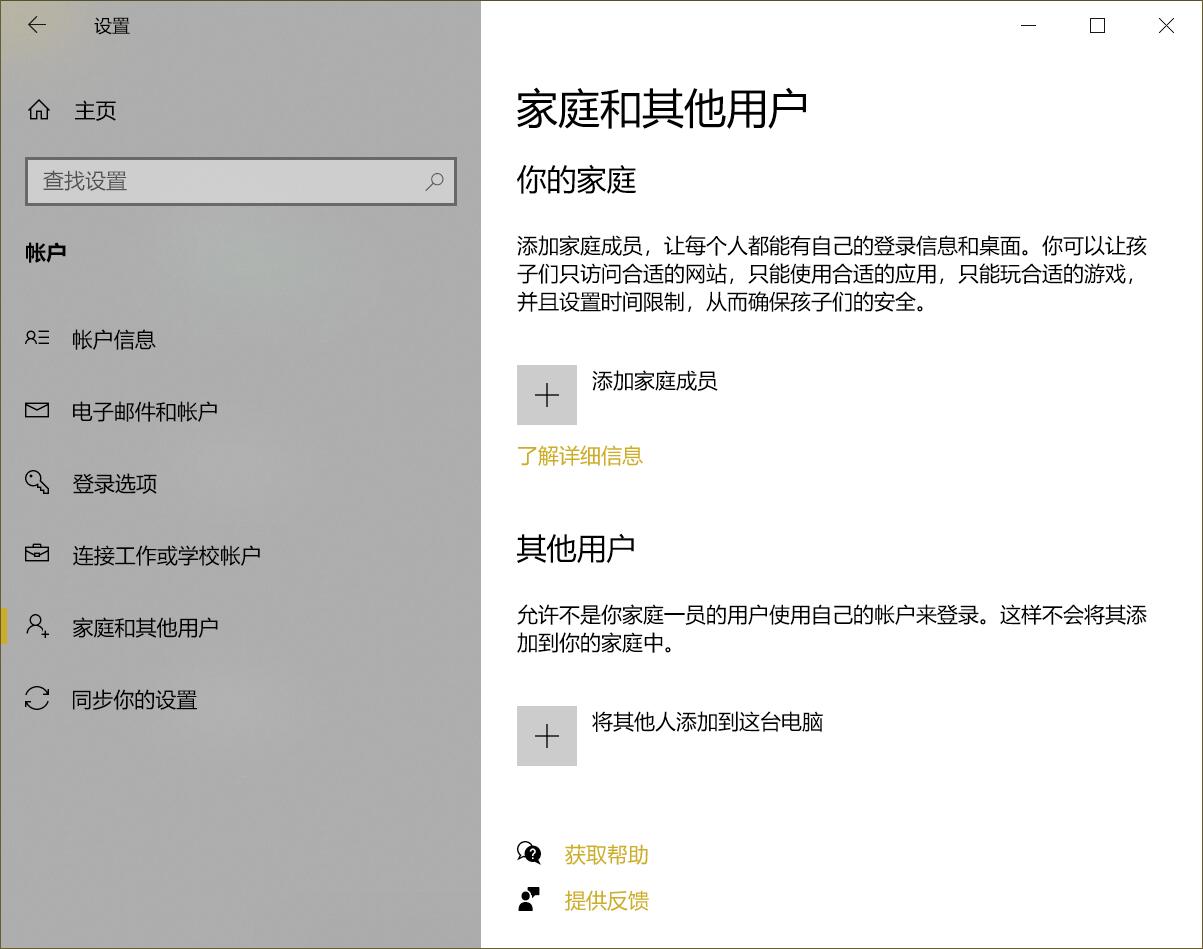Screen dimensions: 1203x949
Task: Select the 家庭和其他用户 sidebar item
Action: (x=145, y=627)
